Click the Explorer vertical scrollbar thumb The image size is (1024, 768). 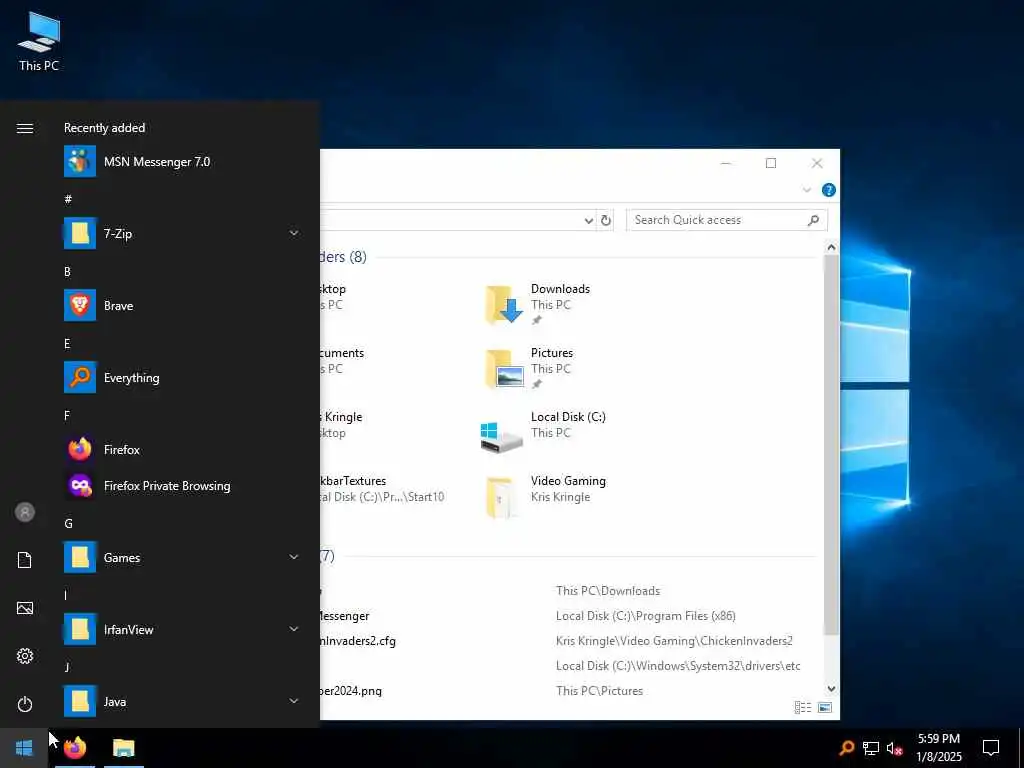click(831, 444)
